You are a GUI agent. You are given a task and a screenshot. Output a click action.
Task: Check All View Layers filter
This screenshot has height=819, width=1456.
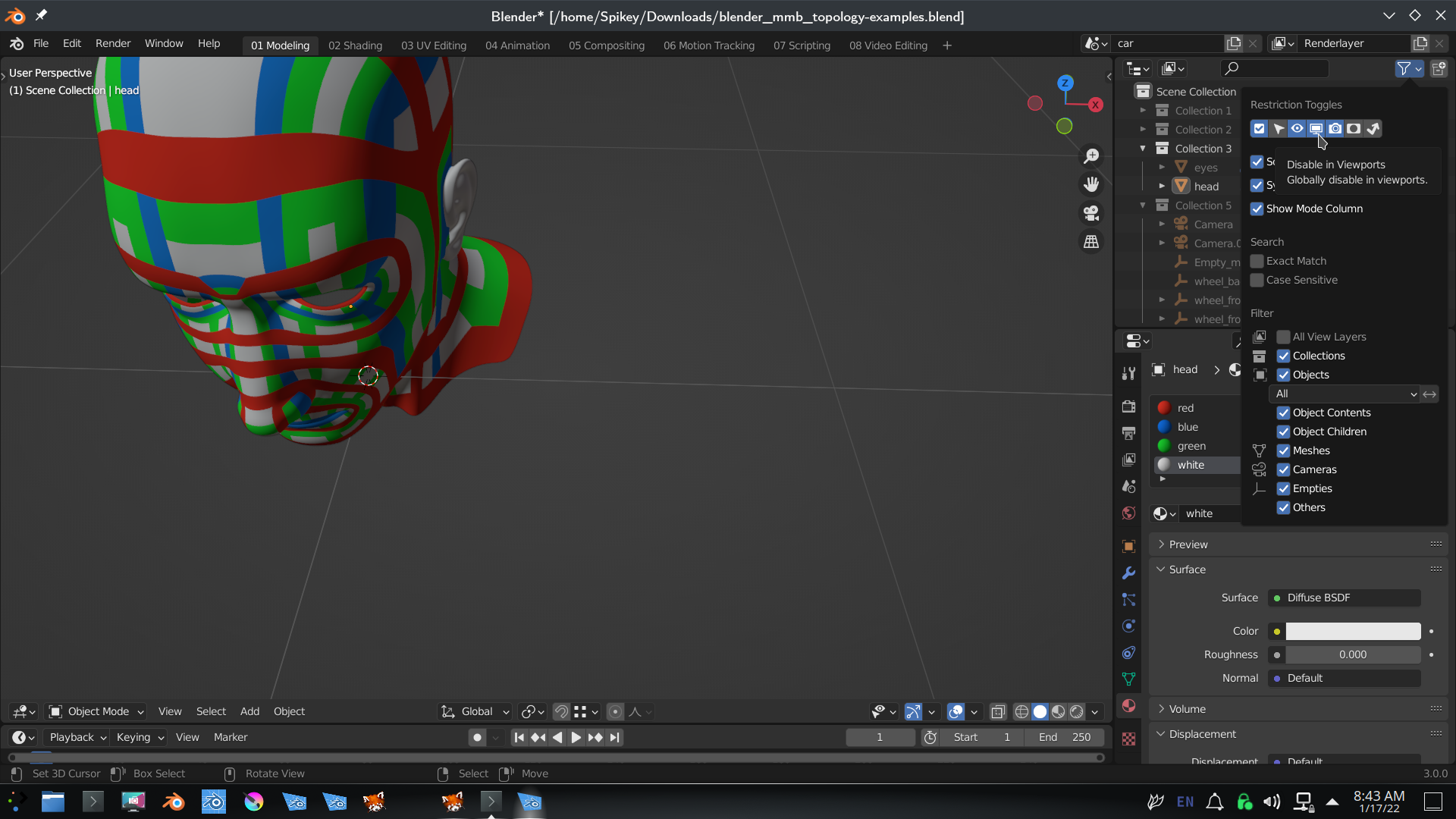(1284, 337)
